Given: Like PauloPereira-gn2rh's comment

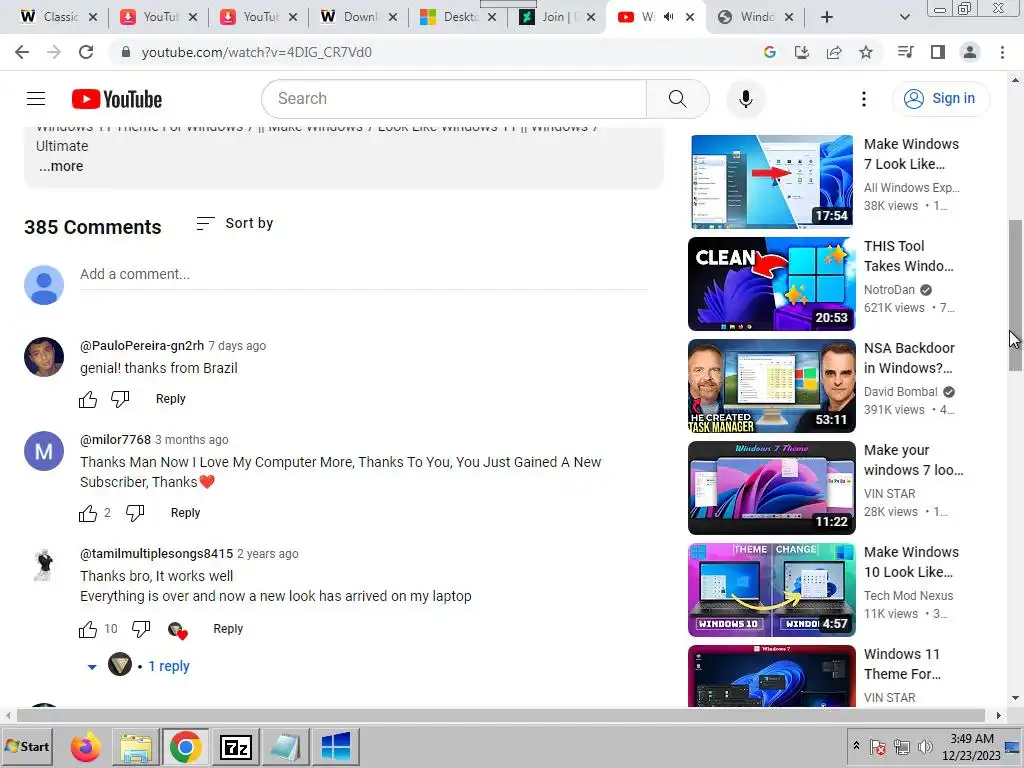Looking at the screenshot, I should tap(88, 399).
